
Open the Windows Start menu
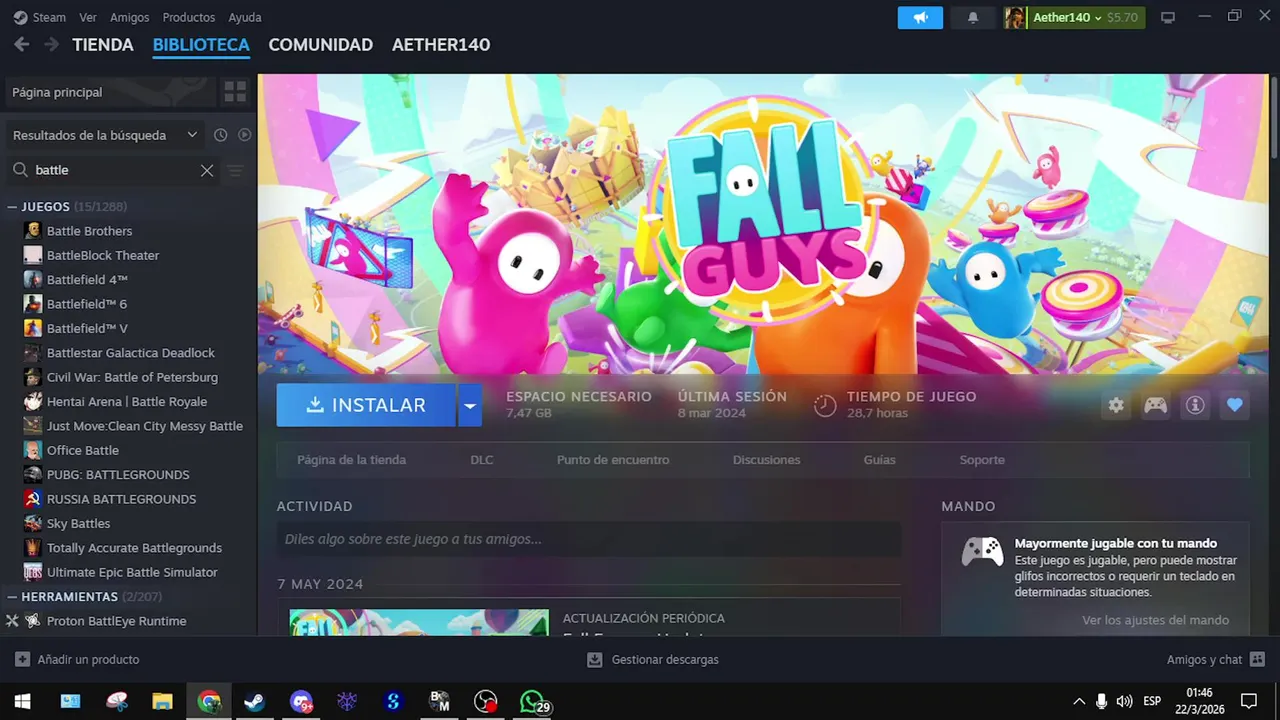[x=22, y=702]
